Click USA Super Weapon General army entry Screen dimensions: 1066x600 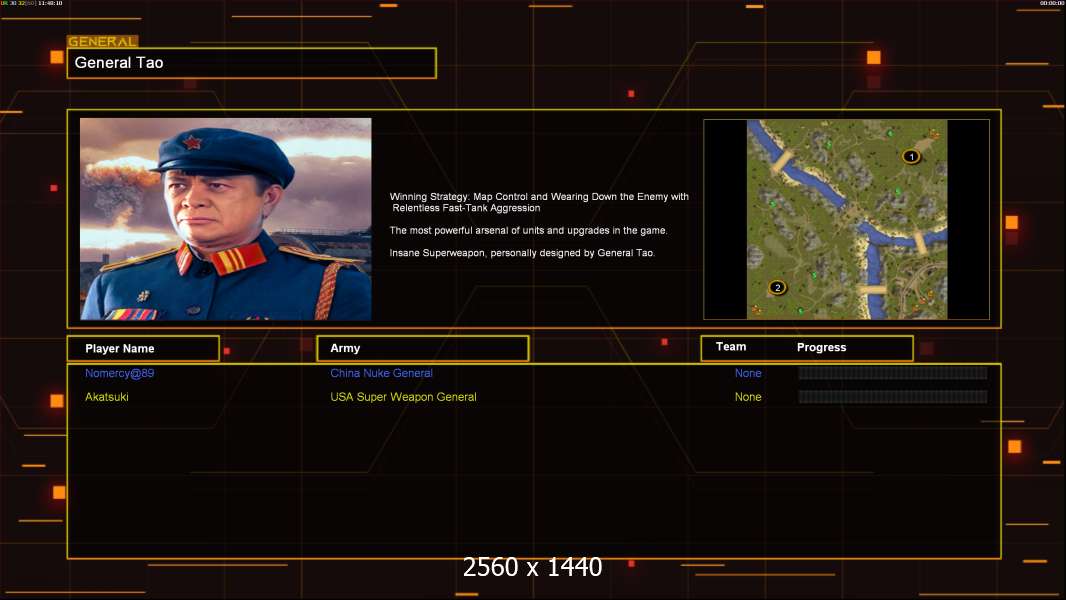[403, 397]
